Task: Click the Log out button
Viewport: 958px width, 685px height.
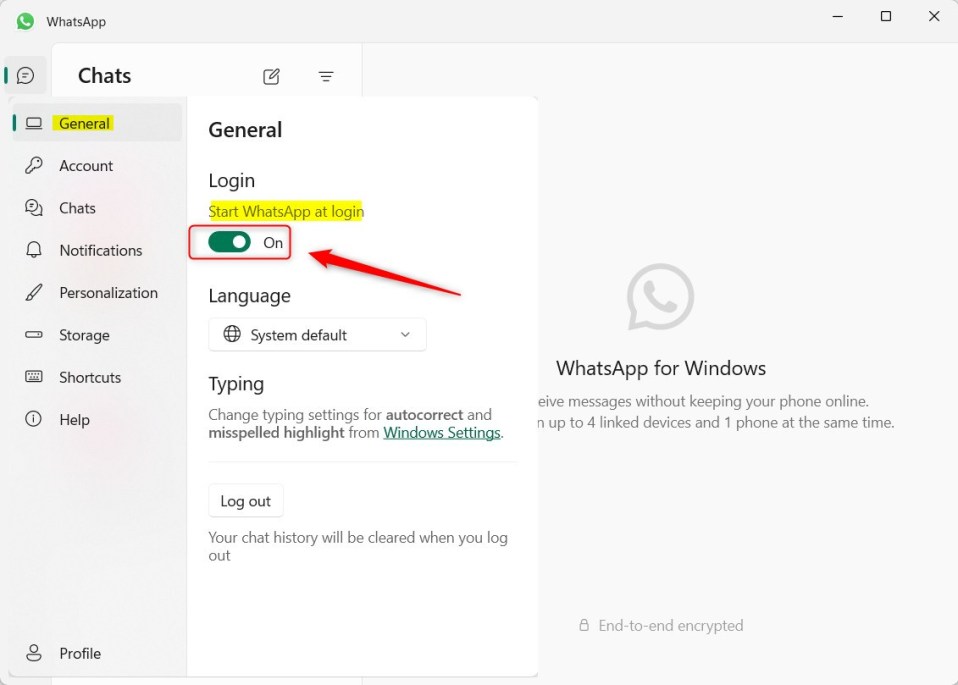Action: (x=246, y=501)
